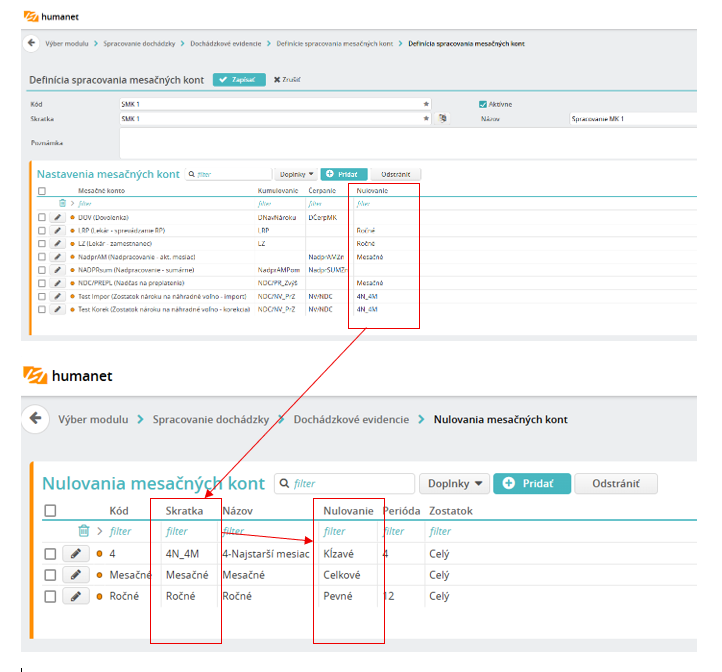This screenshot has width=722, height=672.
Task: Go to lower Spracovanie dochádzky breadcrumb
Action: (x=211, y=419)
